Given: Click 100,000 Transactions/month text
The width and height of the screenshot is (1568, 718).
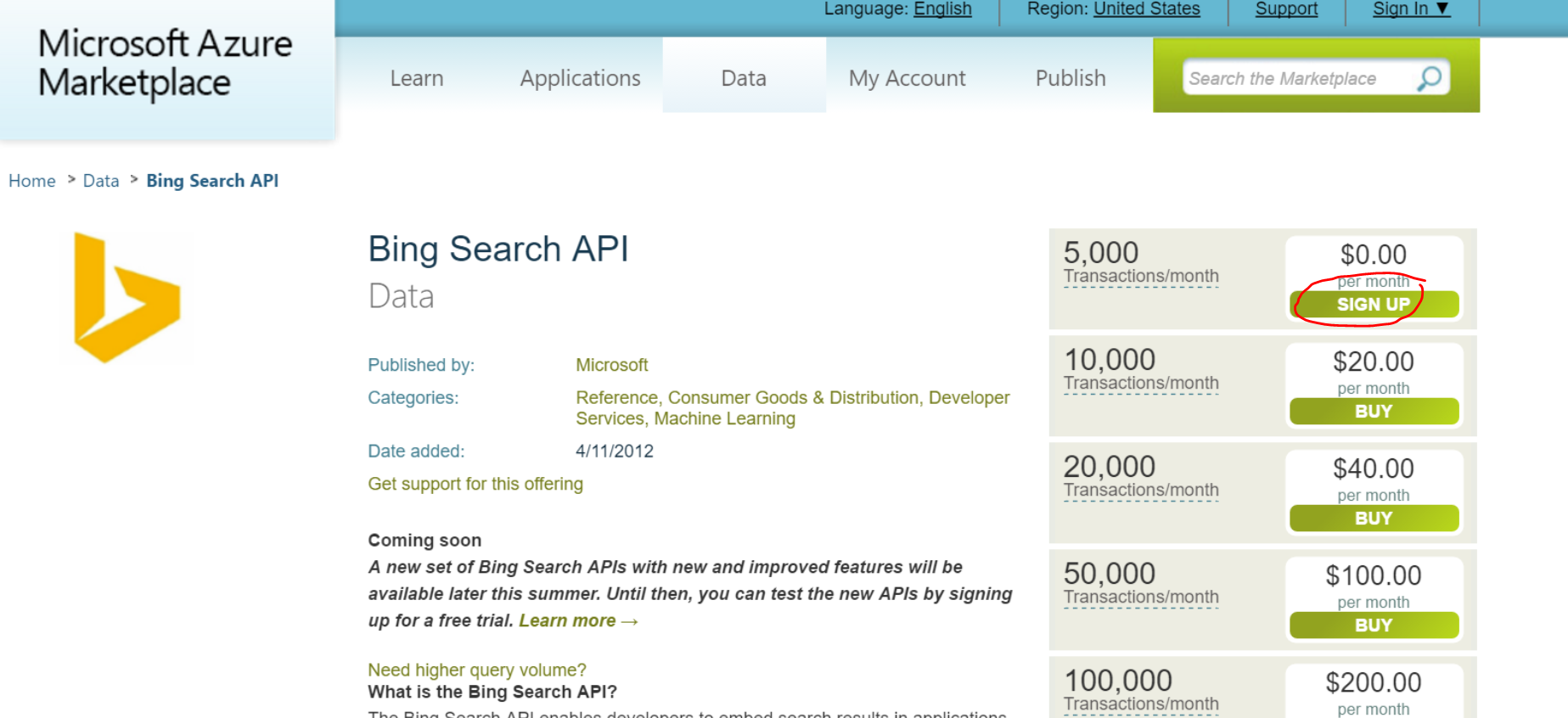Looking at the screenshot, I should pyautogui.click(x=1141, y=690).
